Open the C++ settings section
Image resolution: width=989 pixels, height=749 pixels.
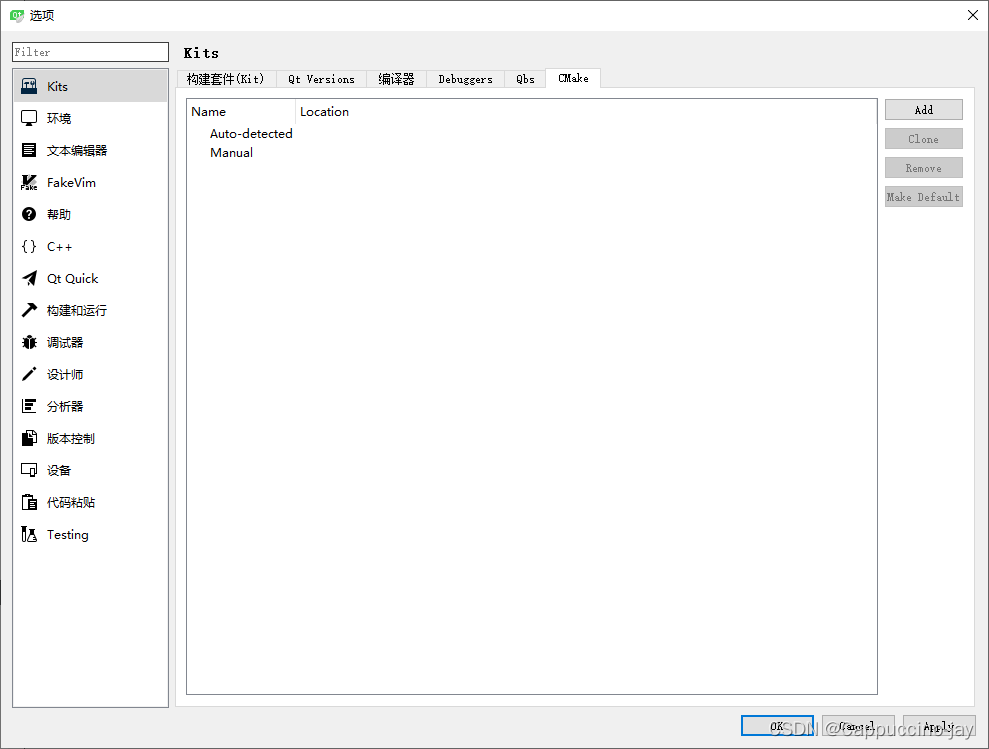pyautogui.click(x=58, y=246)
